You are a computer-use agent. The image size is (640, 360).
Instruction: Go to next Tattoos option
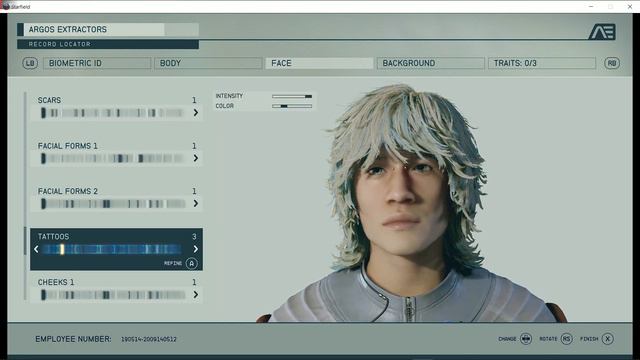coord(196,249)
